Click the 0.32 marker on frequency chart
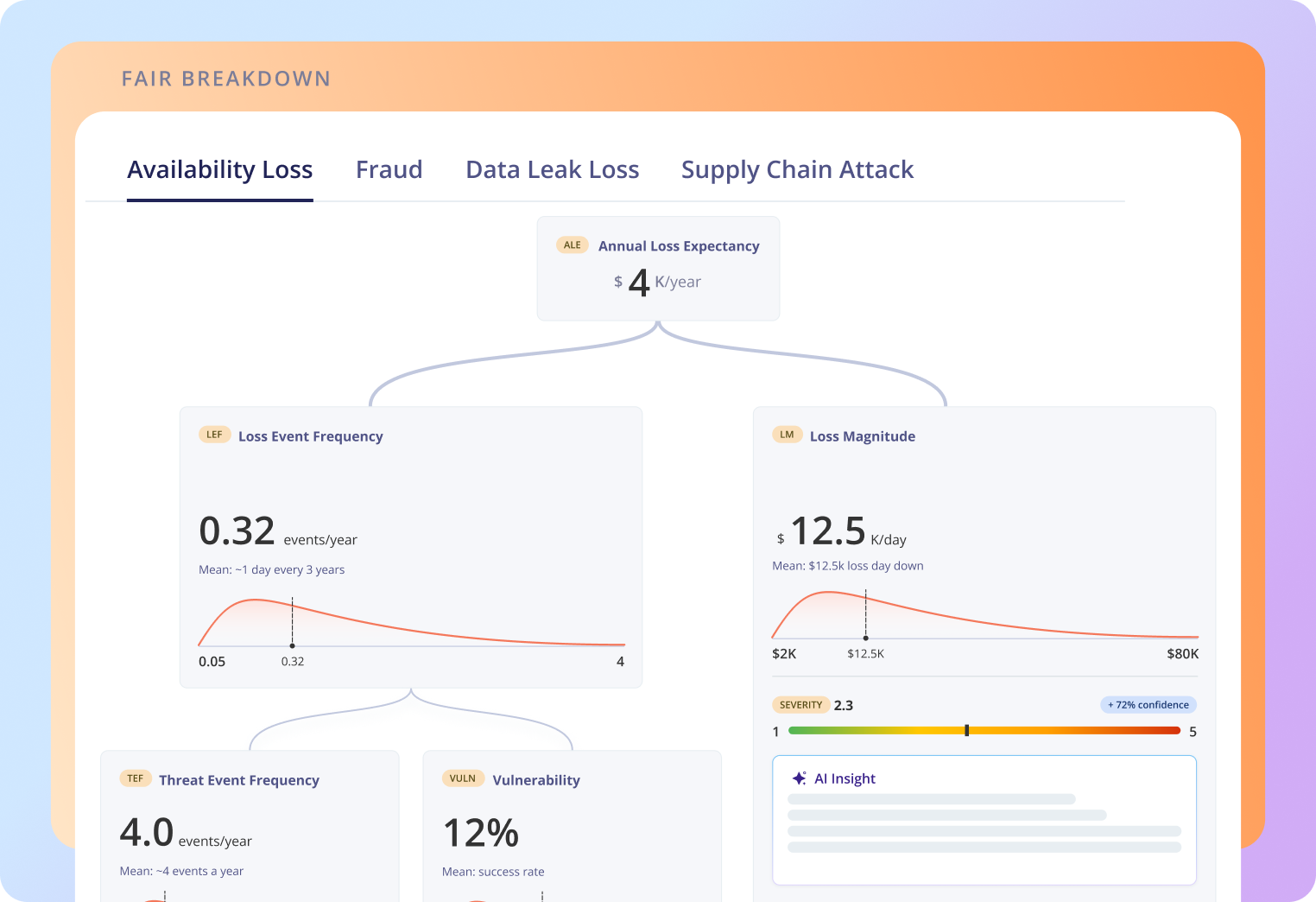The height and width of the screenshot is (902, 1316). click(x=293, y=645)
